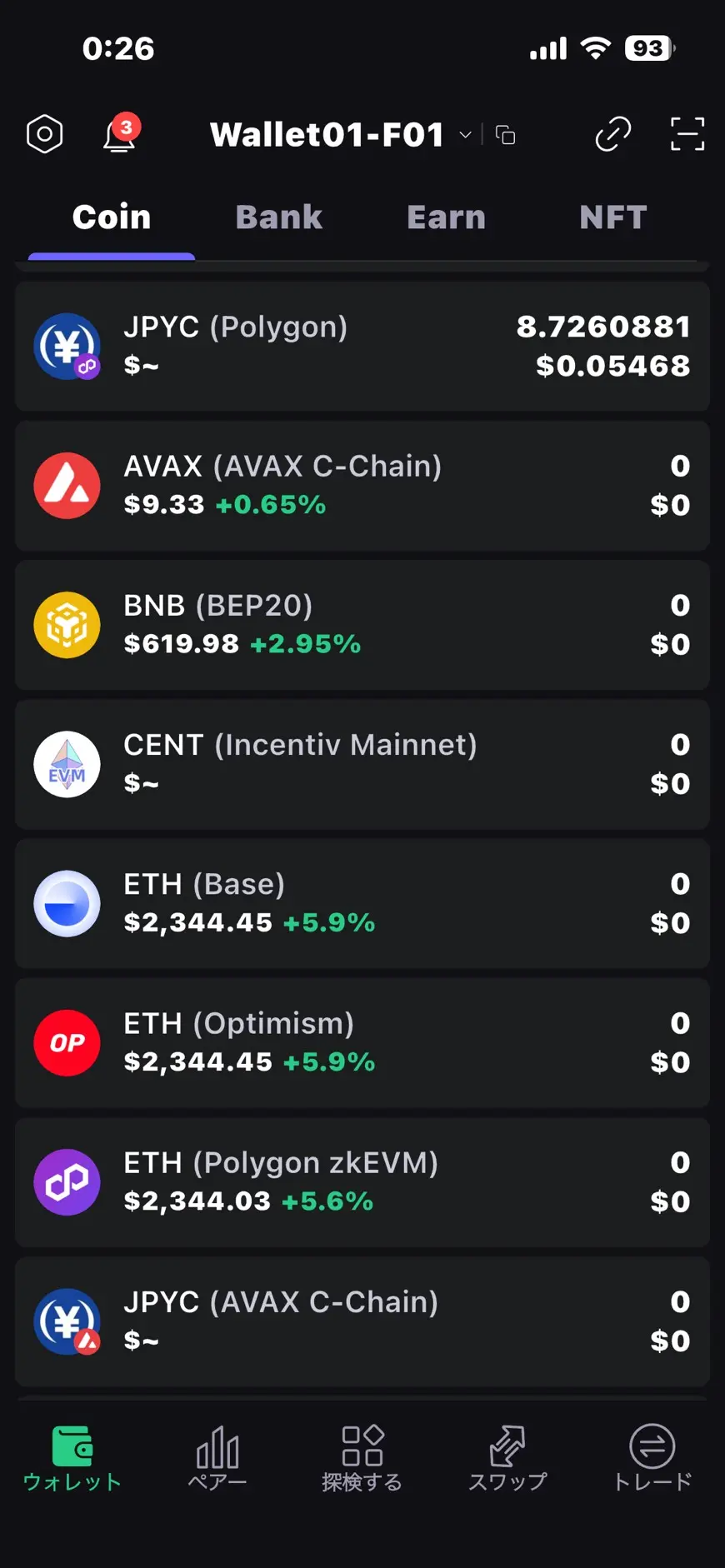725x1568 pixels.
Task: Open the スワップ swap tab
Action: point(507,1457)
